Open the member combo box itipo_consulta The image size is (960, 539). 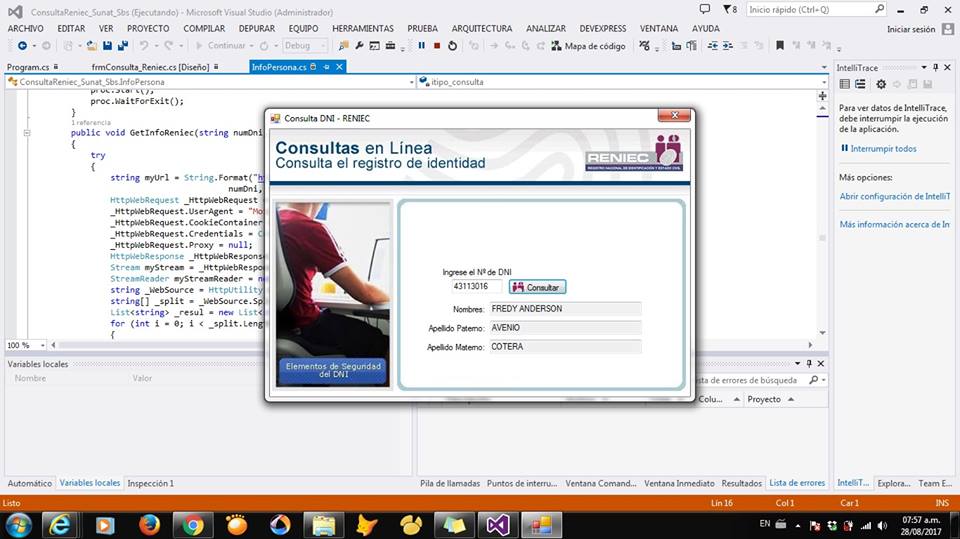coord(623,82)
